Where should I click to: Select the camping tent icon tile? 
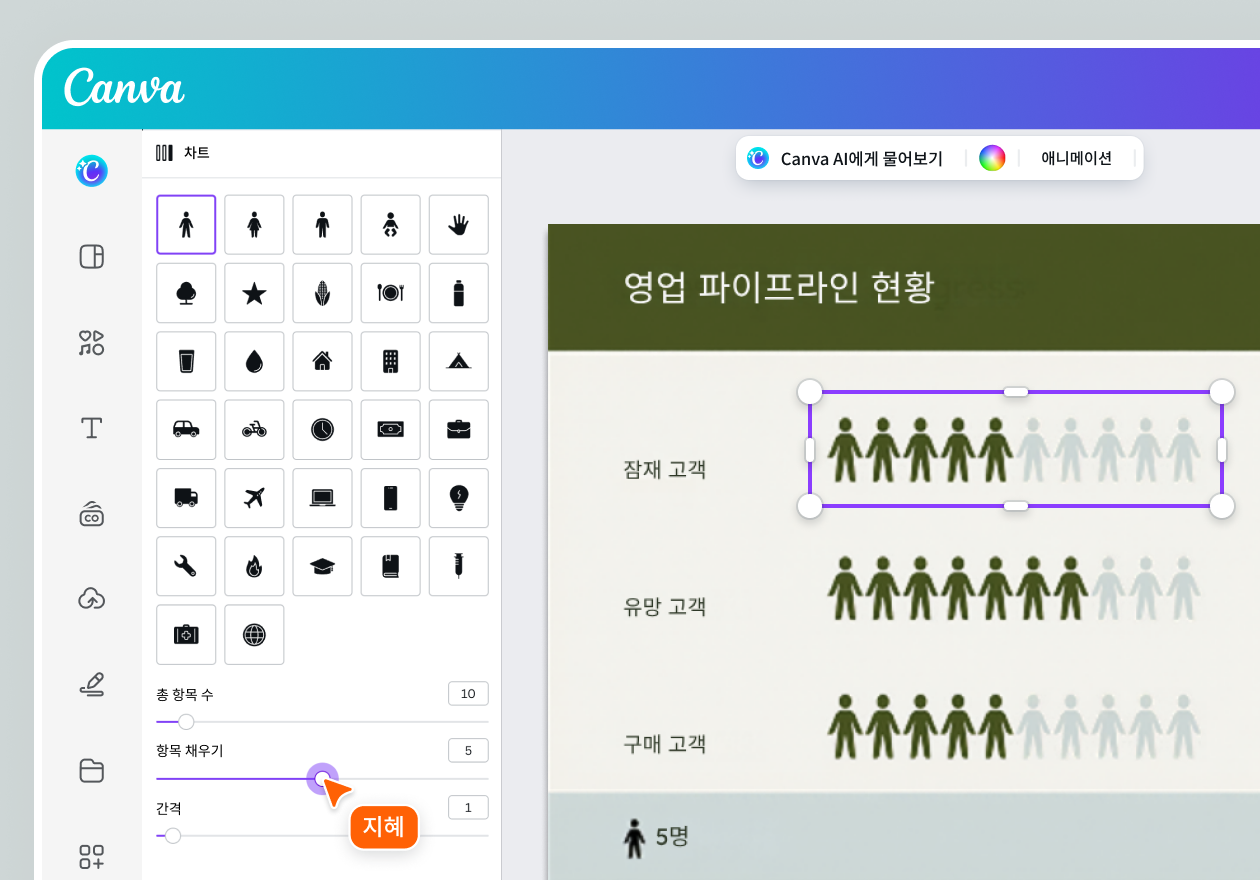(x=458, y=361)
